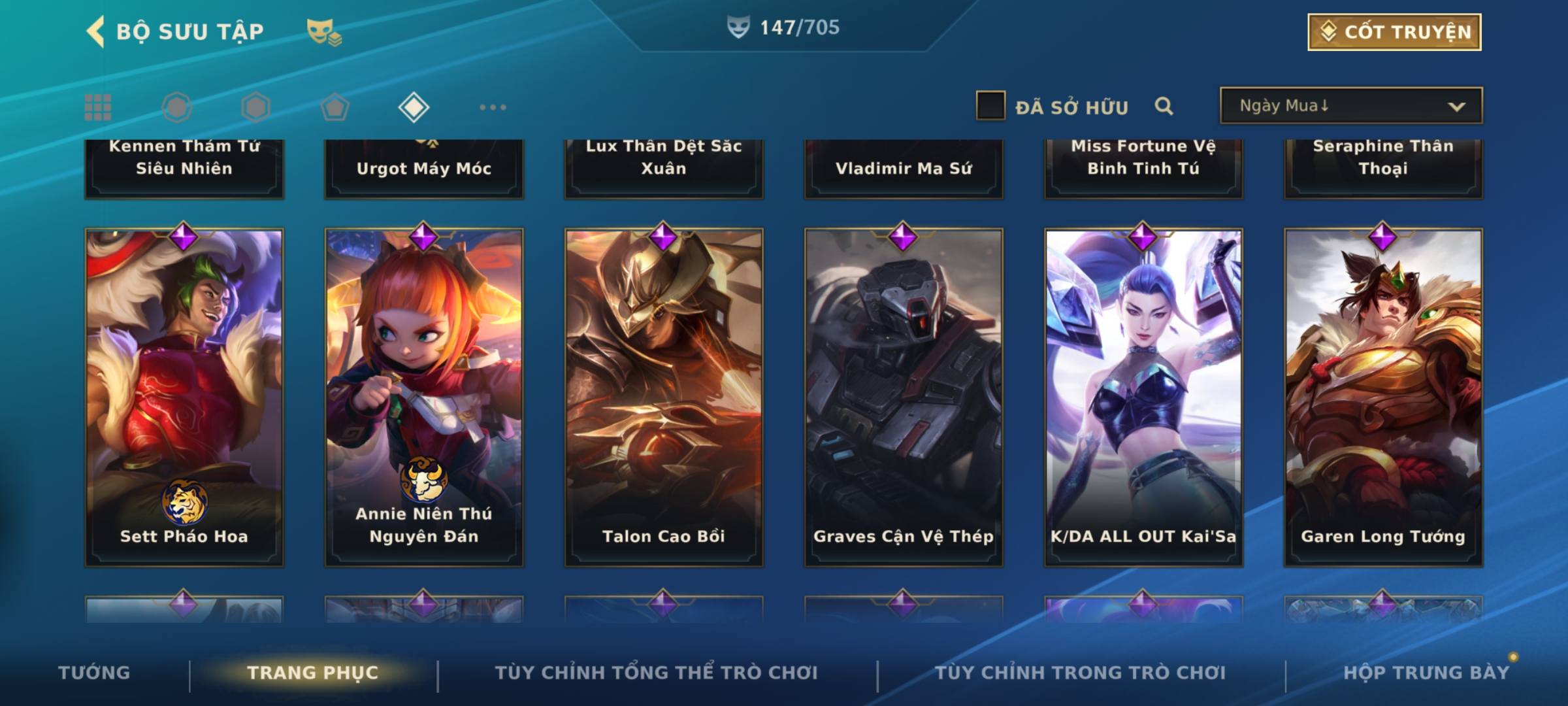The image size is (1568, 706).
Task: Go back via Bộ Sưu Tập arrow
Action: pyautogui.click(x=96, y=31)
